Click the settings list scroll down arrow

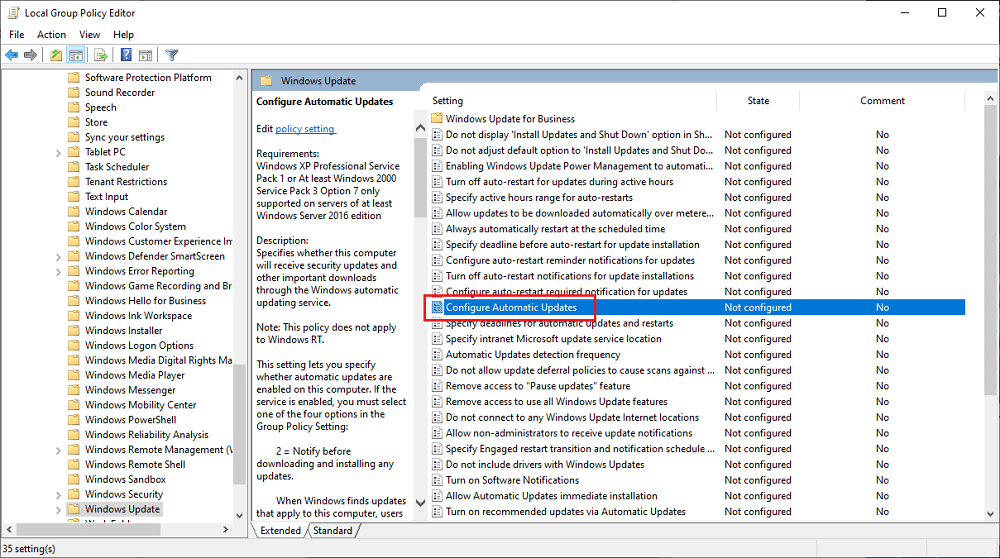click(x=990, y=513)
